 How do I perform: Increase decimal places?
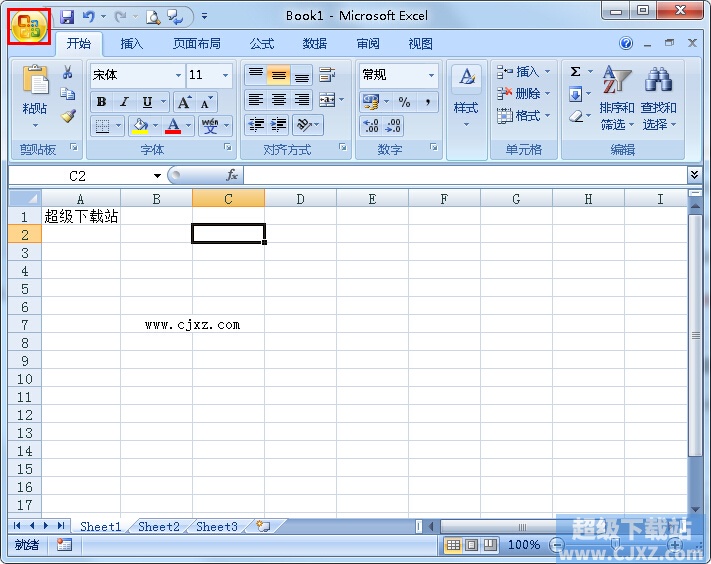tap(371, 125)
